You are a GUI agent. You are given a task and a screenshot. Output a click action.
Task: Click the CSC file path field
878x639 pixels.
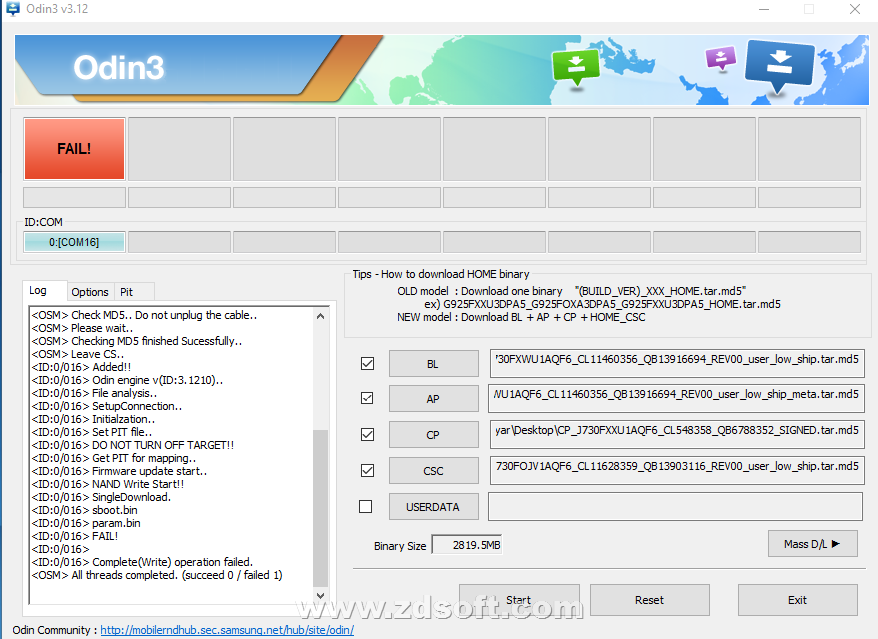pos(677,470)
